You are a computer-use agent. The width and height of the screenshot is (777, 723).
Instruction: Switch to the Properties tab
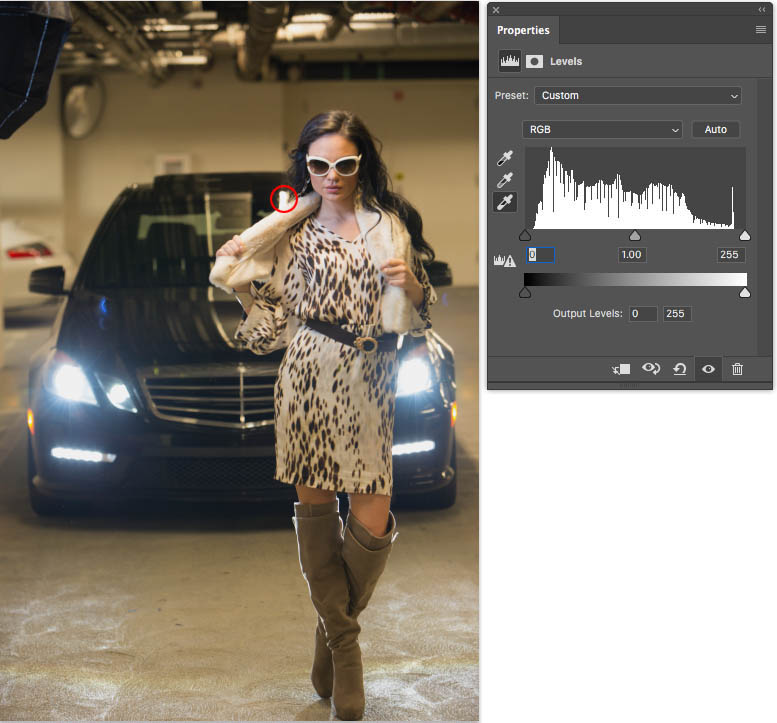[523, 30]
